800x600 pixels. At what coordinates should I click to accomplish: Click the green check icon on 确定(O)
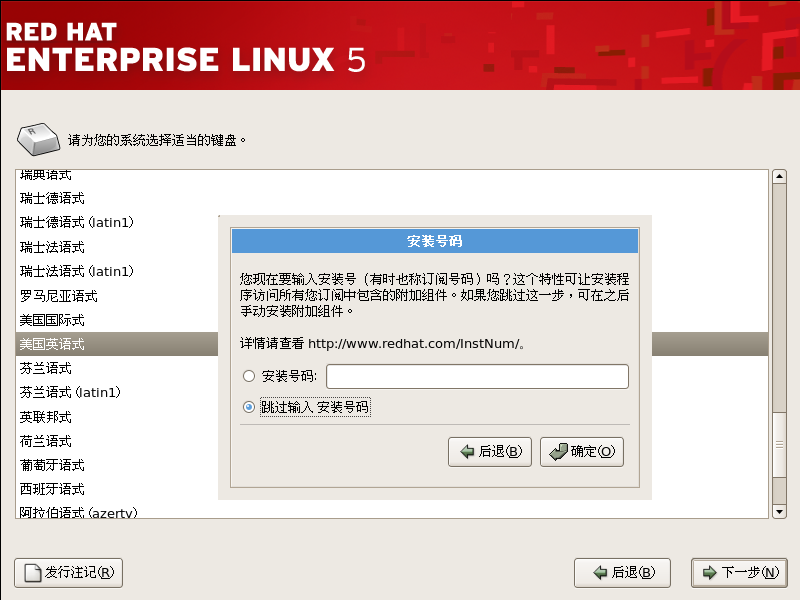coord(558,452)
